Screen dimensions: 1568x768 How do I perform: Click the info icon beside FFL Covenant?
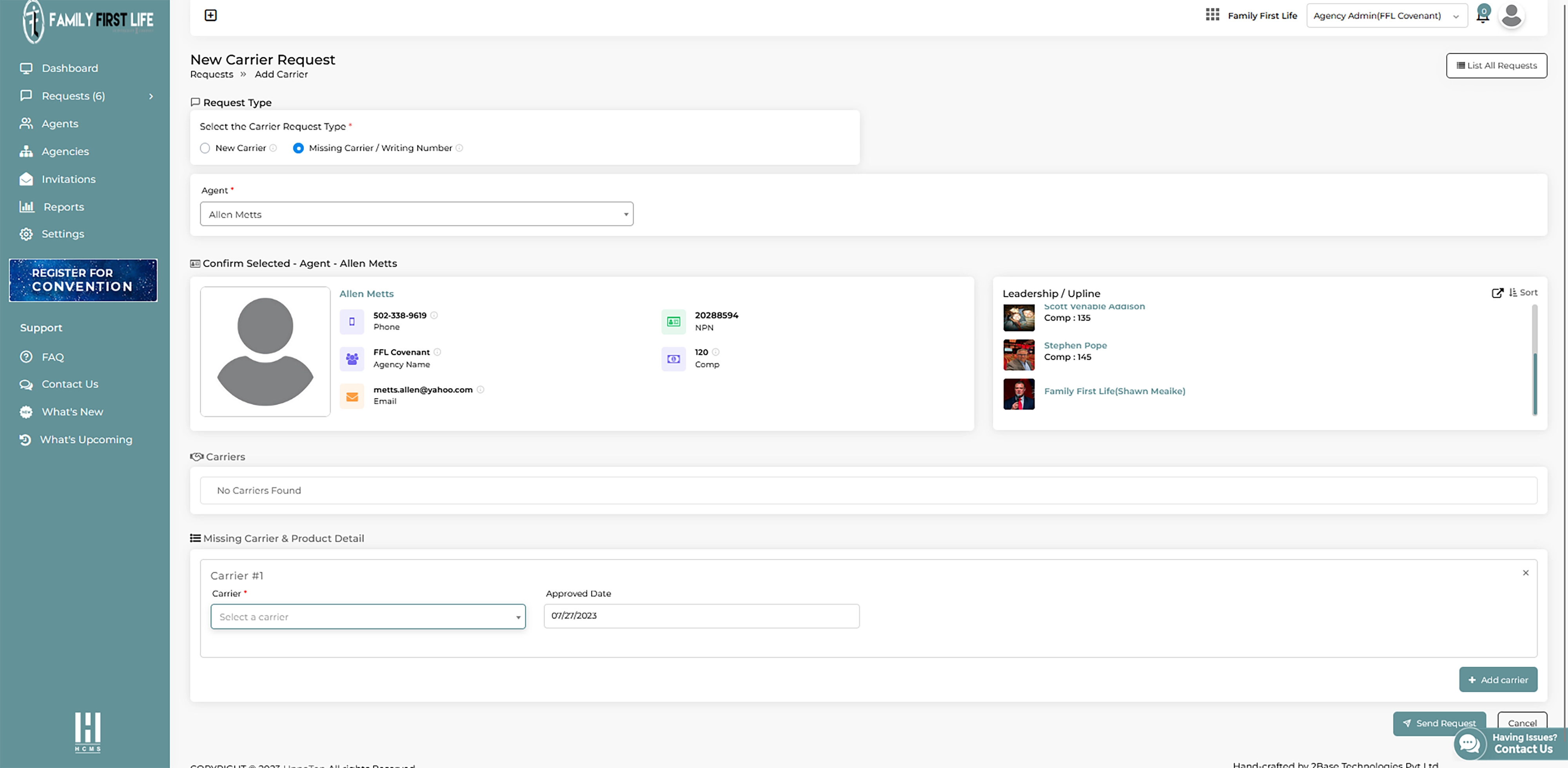(437, 352)
